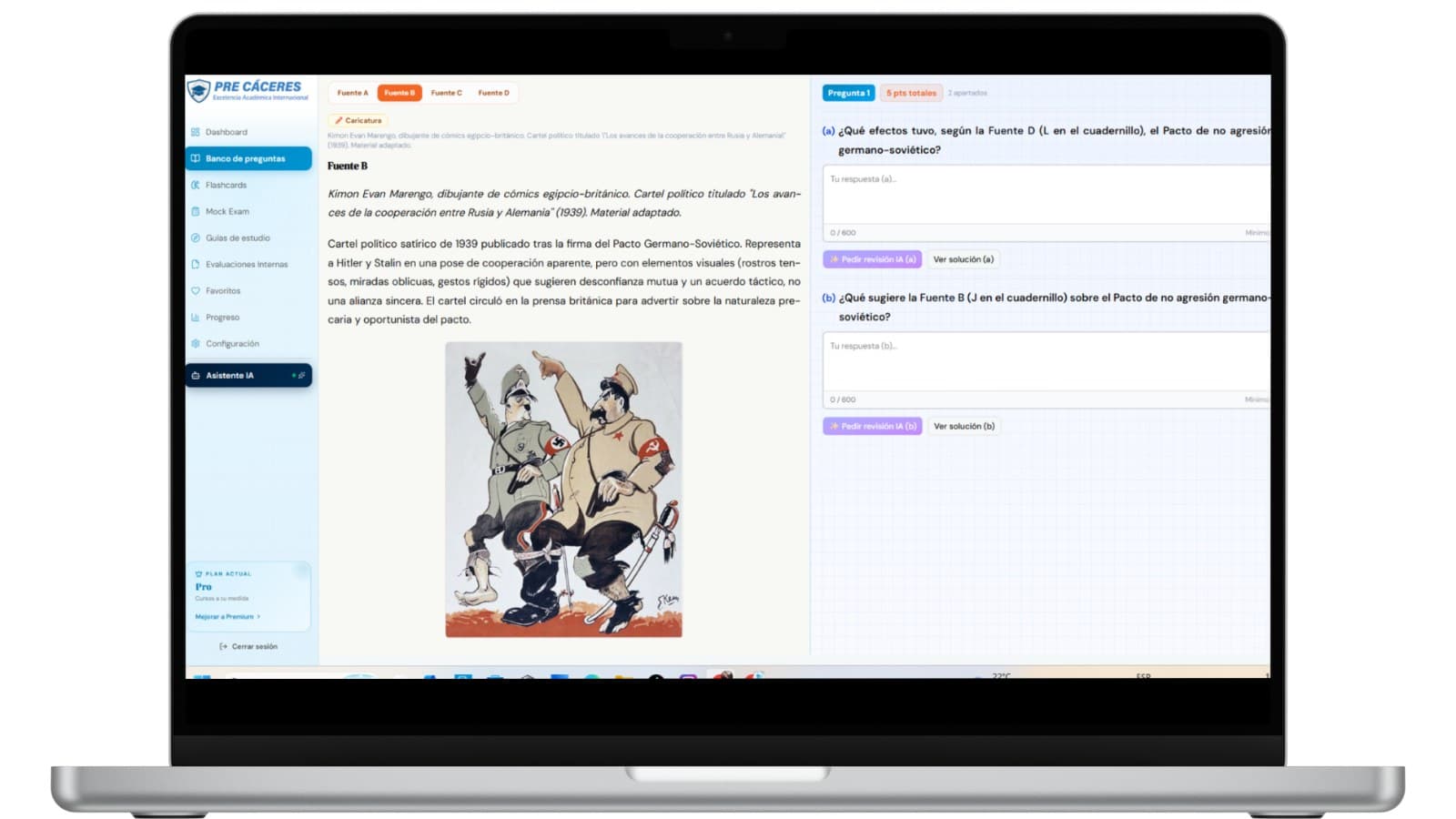
Task: Select the Fuente B tab
Action: click(399, 93)
